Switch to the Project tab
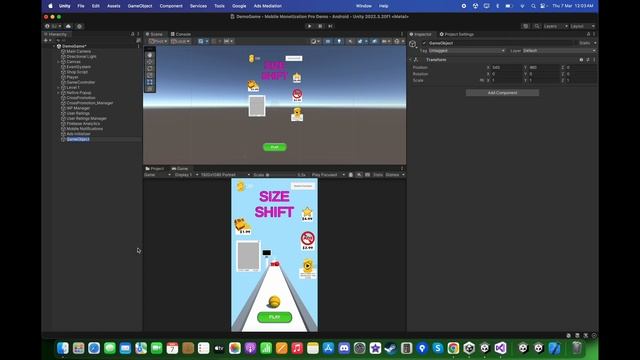 (x=155, y=169)
